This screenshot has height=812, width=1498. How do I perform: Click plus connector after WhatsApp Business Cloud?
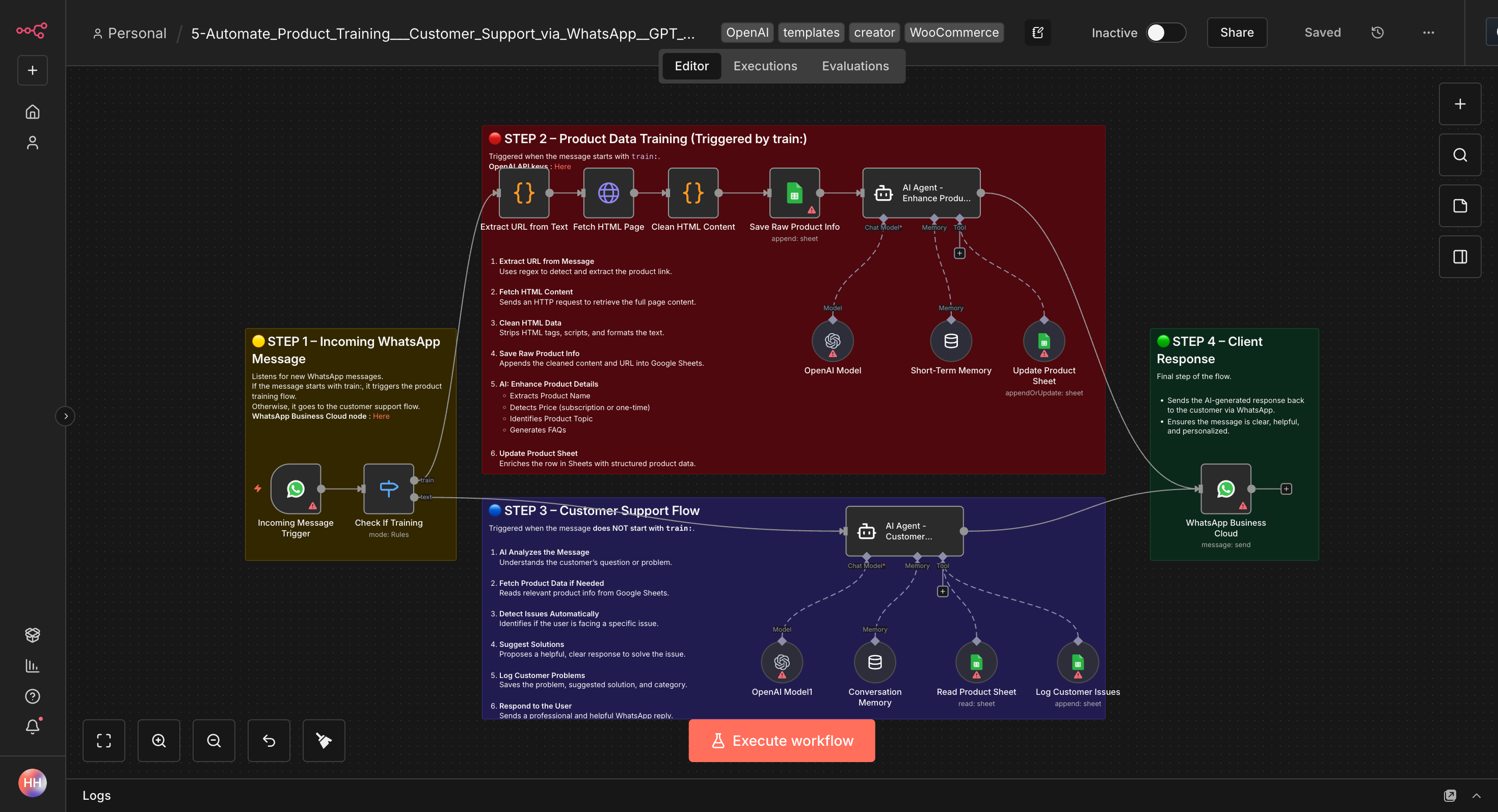point(1287,489)
